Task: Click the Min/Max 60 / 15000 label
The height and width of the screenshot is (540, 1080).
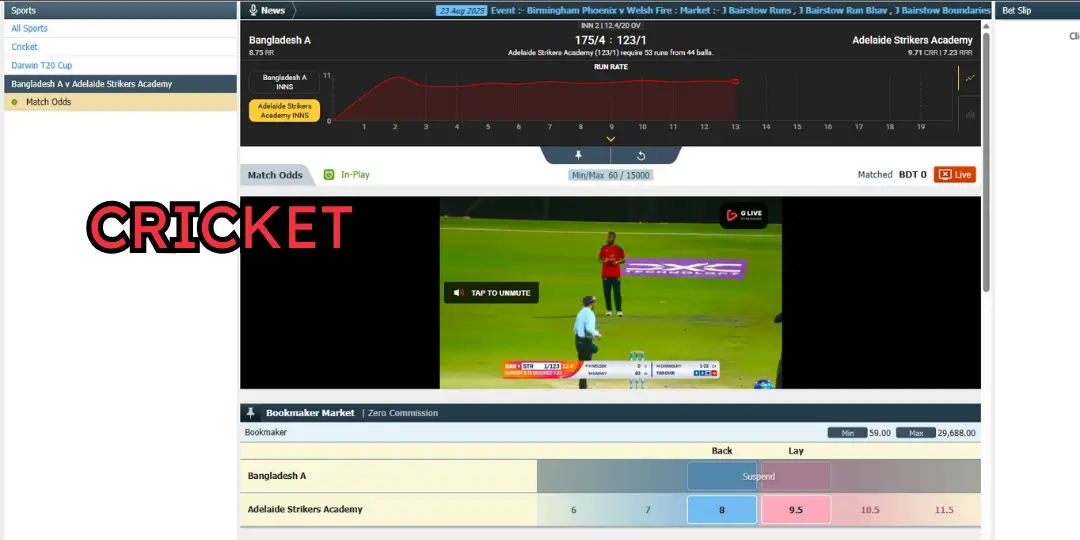Action: tap(610, 175)
